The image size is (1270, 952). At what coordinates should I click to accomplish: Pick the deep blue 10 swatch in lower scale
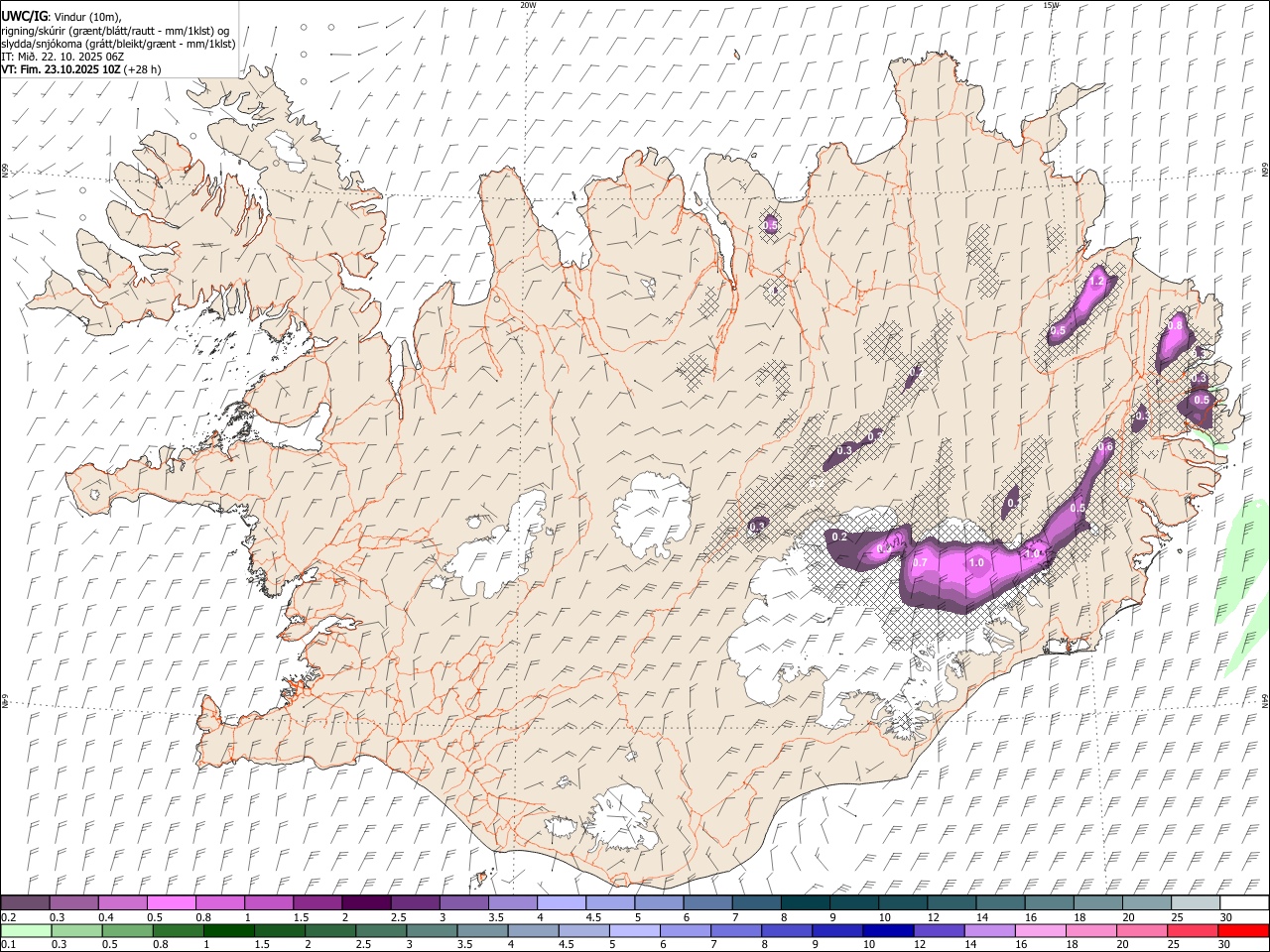[888, 931]
